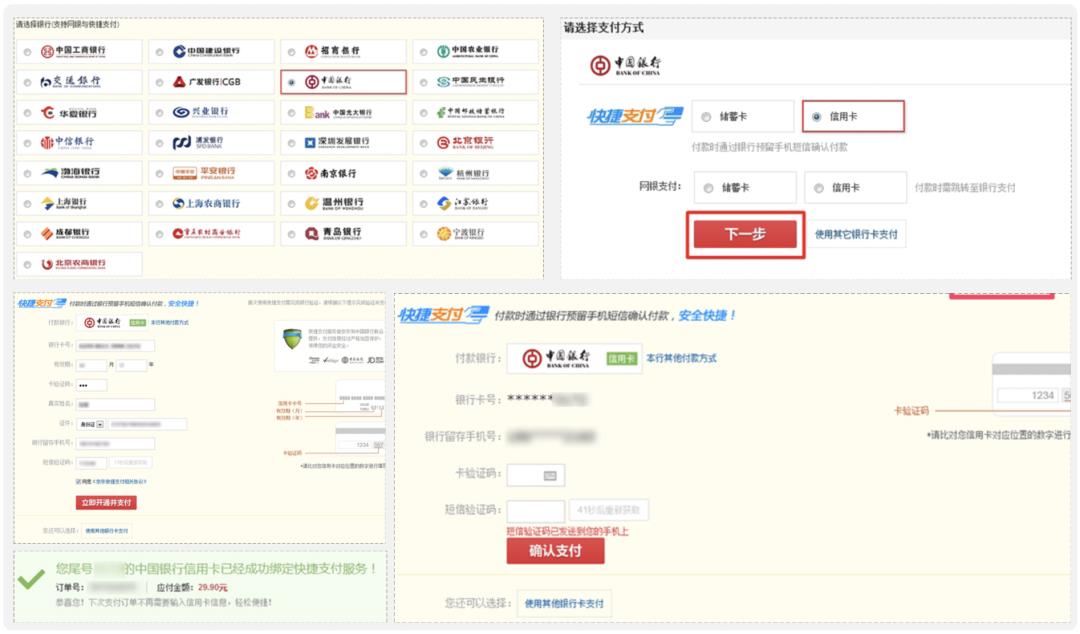Click the 中国银行 logo in the payment-method header
This screenshot has height=634, width=1080.
[625, 65]
